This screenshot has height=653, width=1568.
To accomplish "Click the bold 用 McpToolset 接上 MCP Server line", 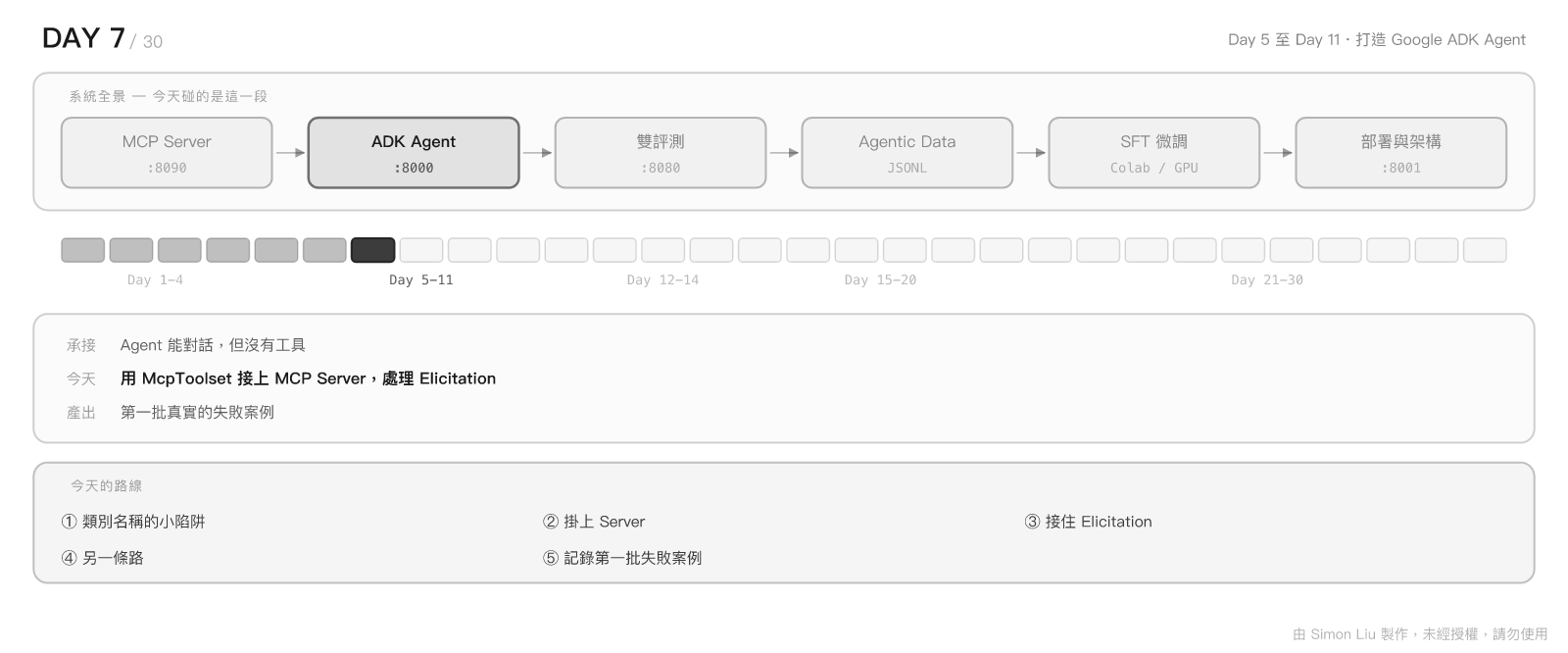I will (x=308, y=378).
